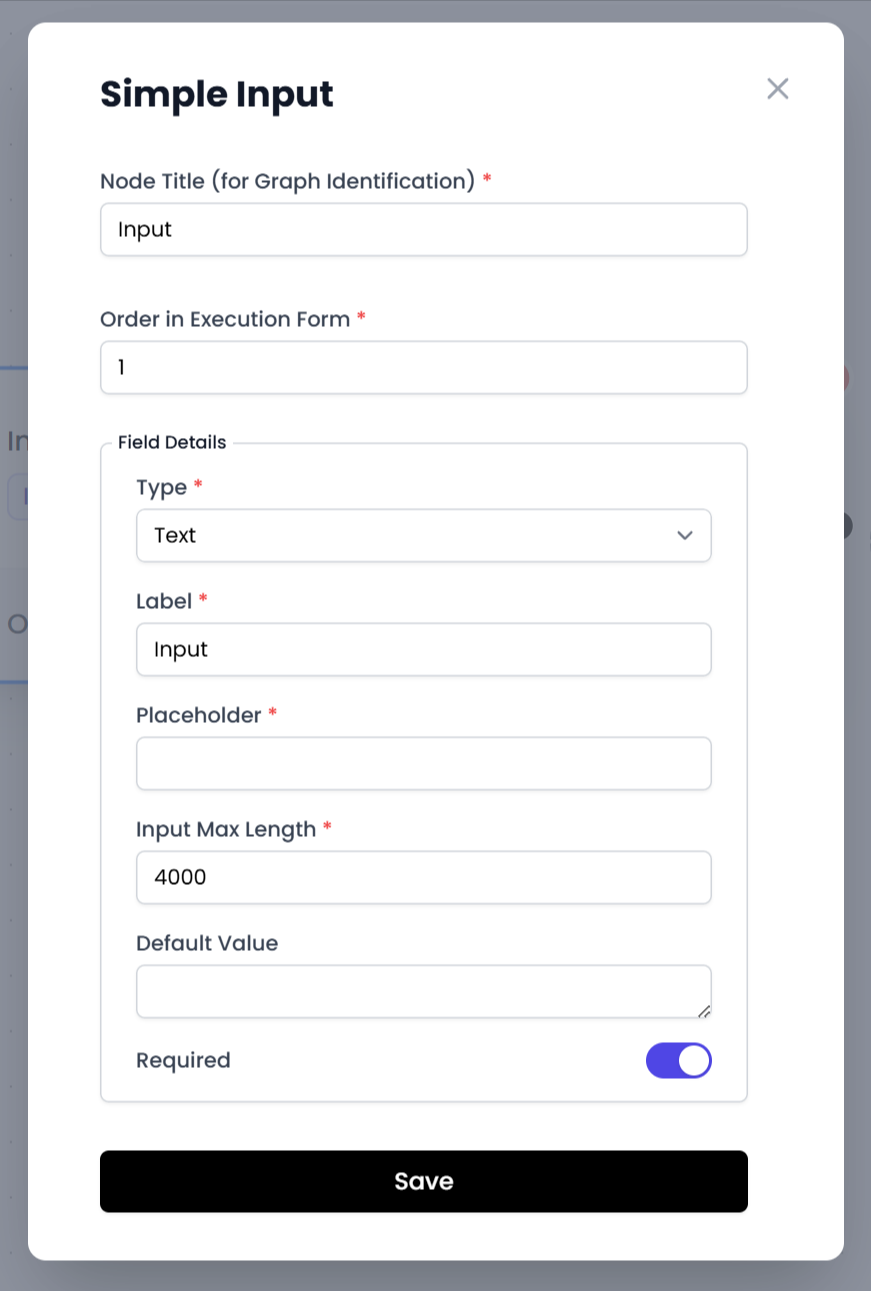Select the empty Placeholder field
The image size is (871, 1291).
[x=423, y=764]
